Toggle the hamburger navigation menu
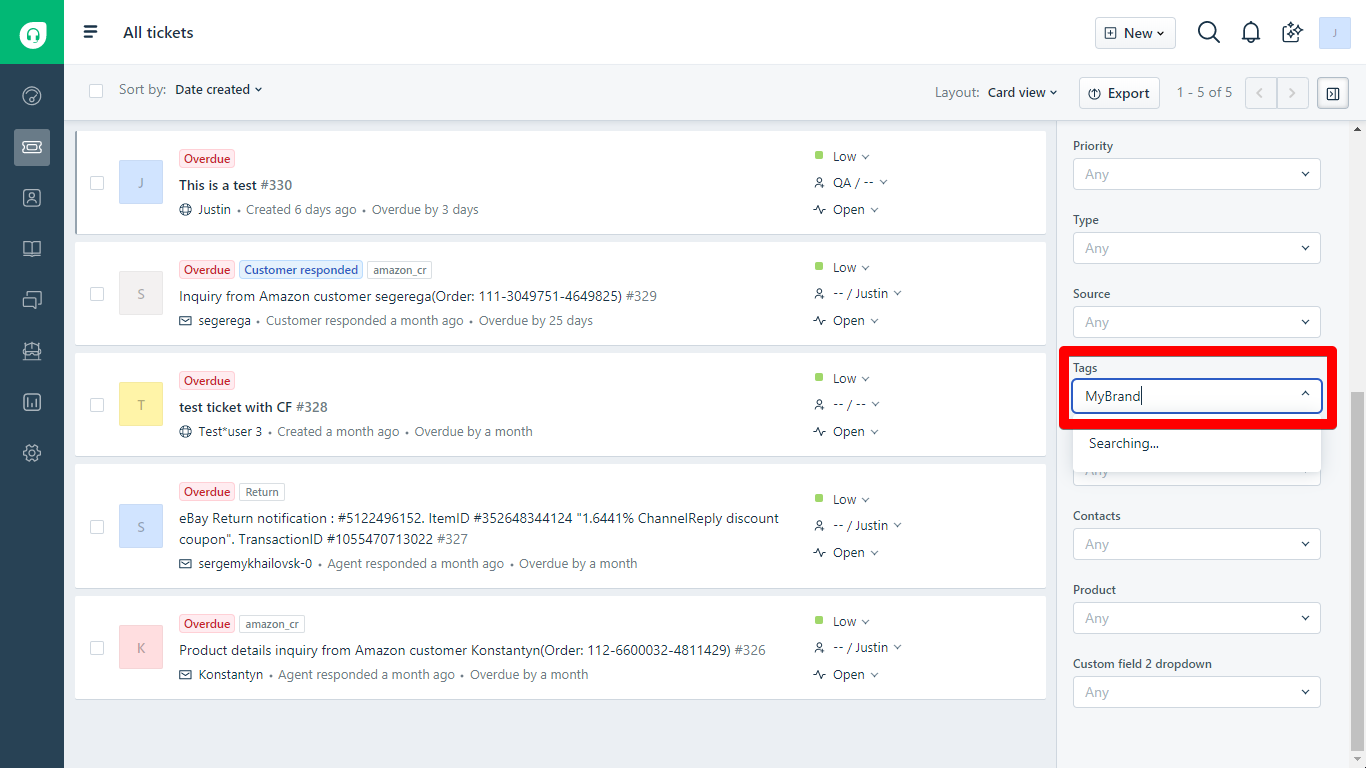The image size is (1366, 768). 91,32
